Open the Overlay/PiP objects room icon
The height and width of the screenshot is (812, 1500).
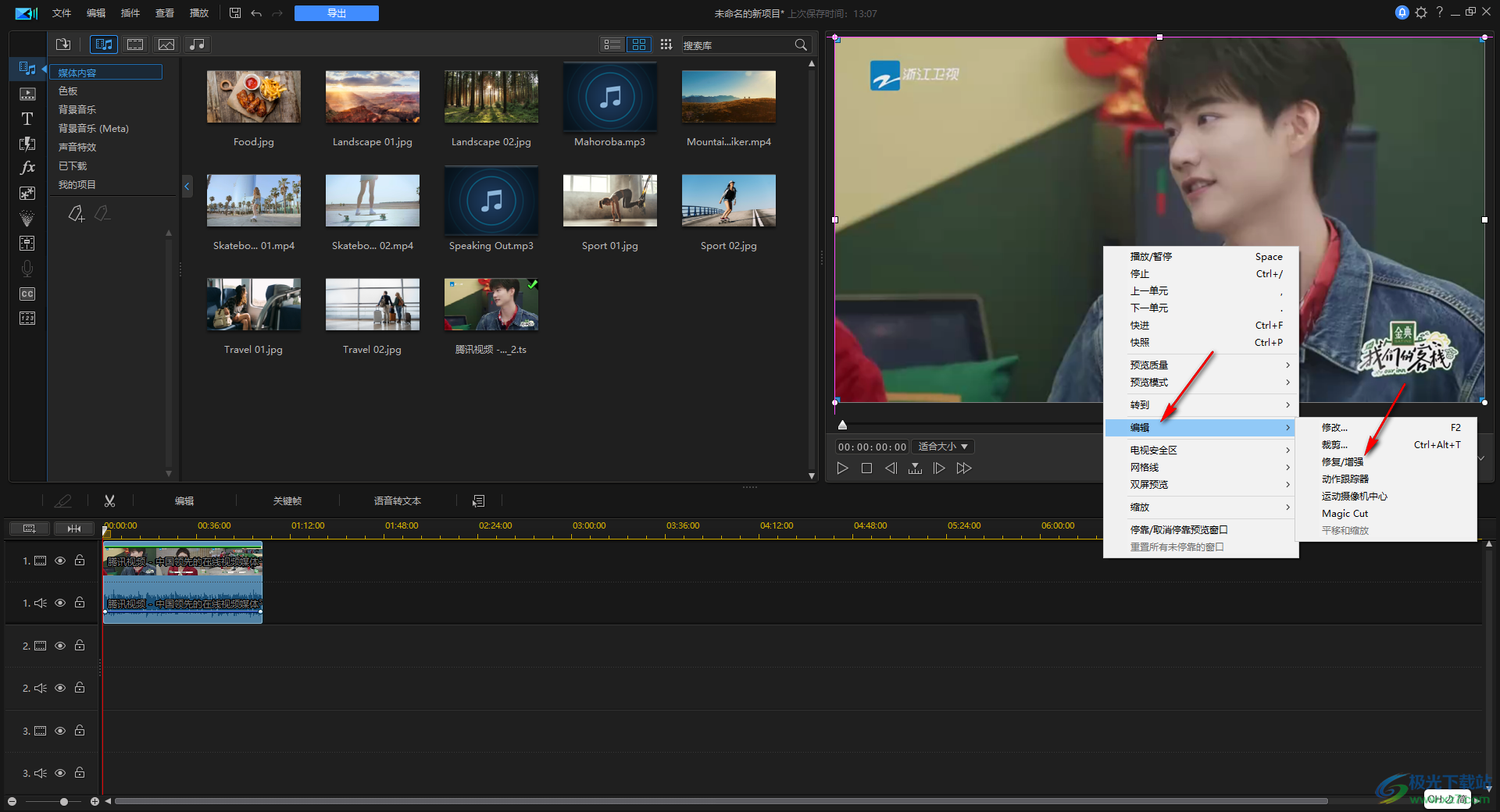(27, 193)
